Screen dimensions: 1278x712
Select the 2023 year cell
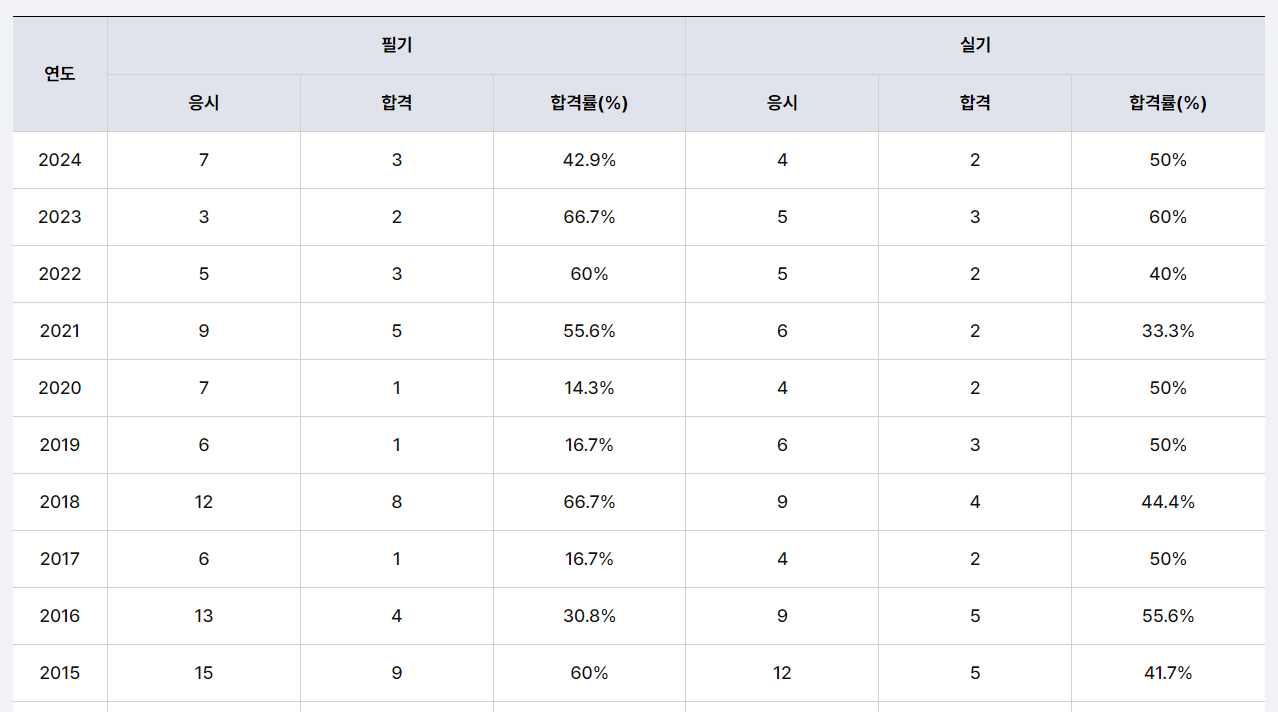point(60,217)
